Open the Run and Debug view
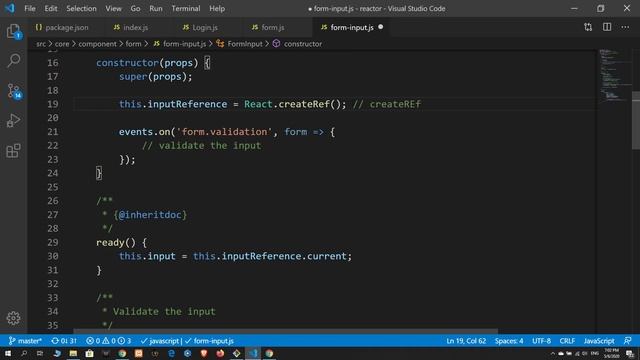 pos(13,121)
